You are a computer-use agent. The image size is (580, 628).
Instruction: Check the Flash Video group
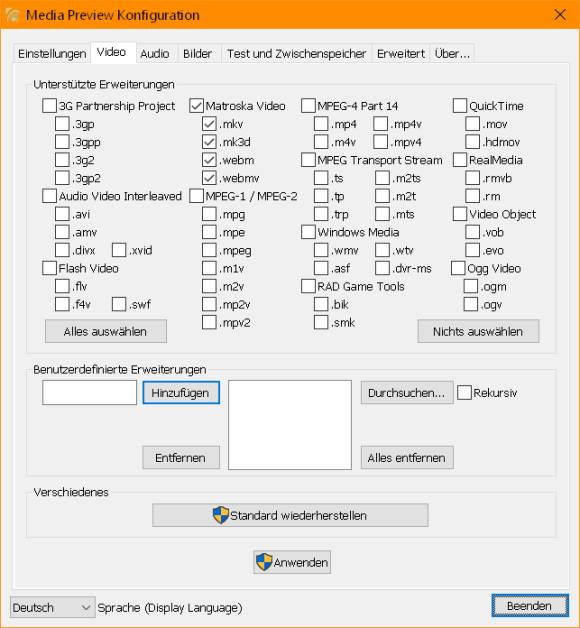[x=49, y=268]
